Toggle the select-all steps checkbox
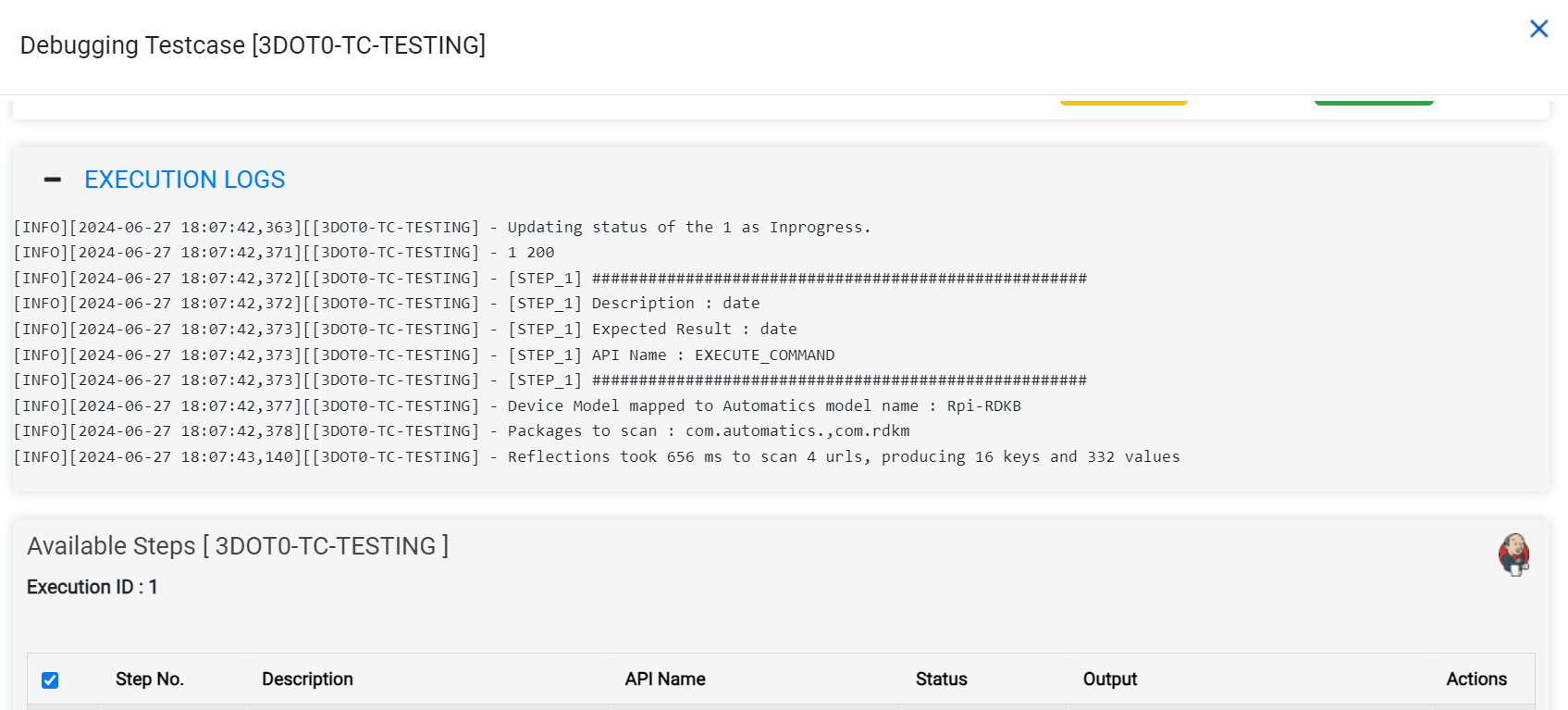Viewport: 1568px width, 710px height. [x=50, y=680]
